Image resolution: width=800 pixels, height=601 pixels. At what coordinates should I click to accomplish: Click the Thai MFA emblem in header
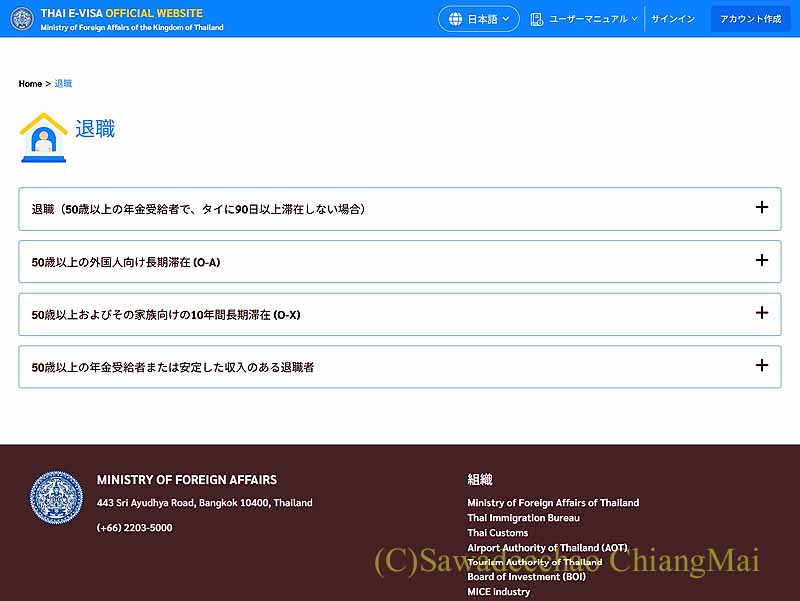click(22, 19)
